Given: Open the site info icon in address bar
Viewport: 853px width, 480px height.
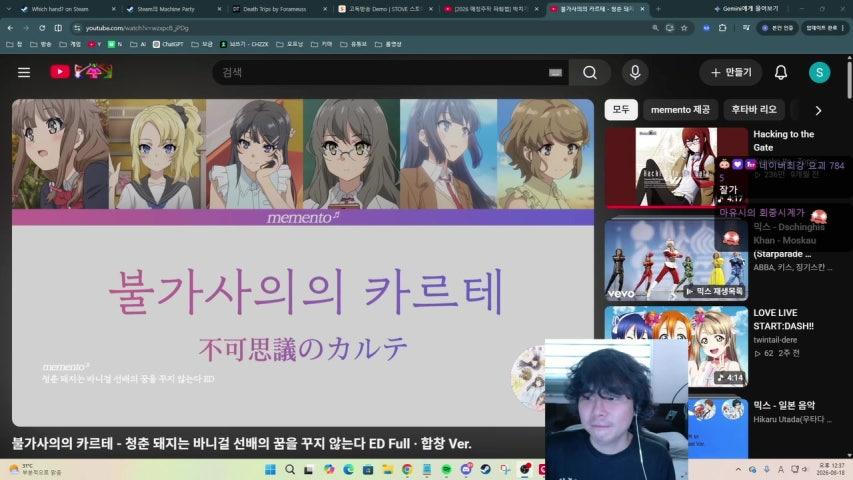Looking at the screenshot, I should (x=77, y=28).
